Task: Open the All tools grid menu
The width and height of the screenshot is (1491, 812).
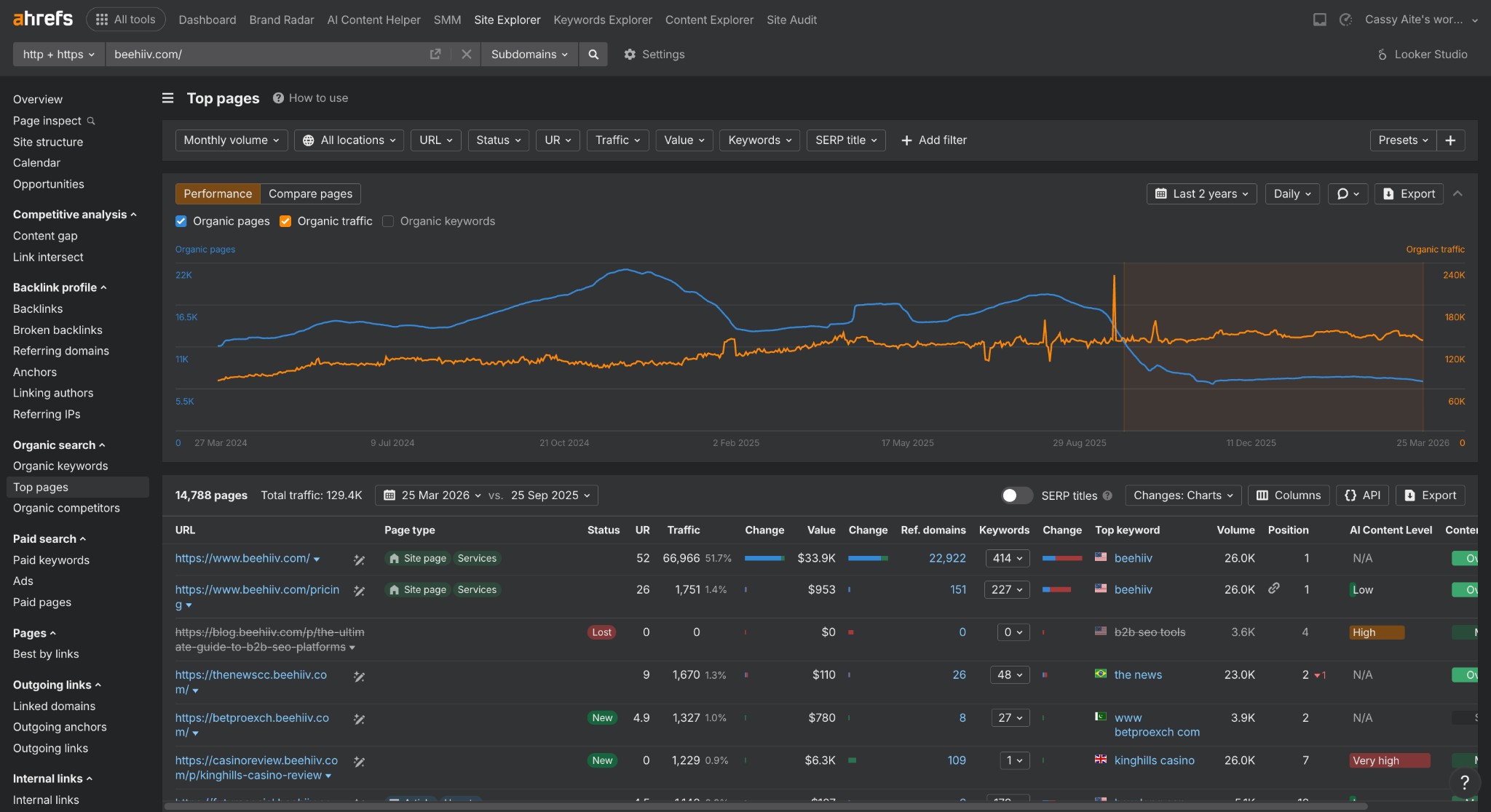Action: (125, 20)
